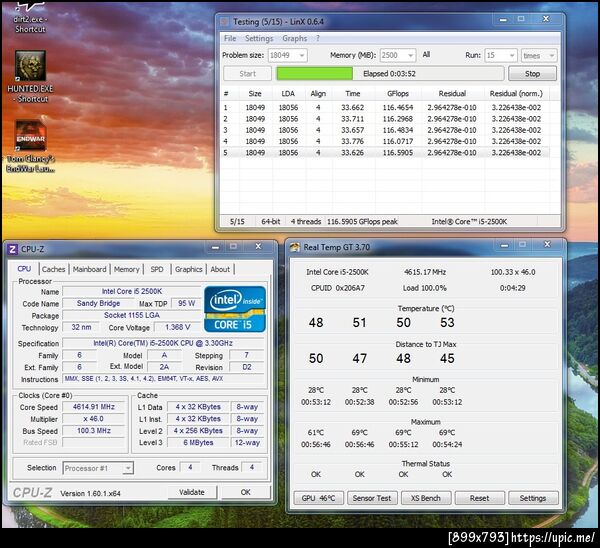Click the Time column header in LinX
The image size is (600, 548).
352,94
